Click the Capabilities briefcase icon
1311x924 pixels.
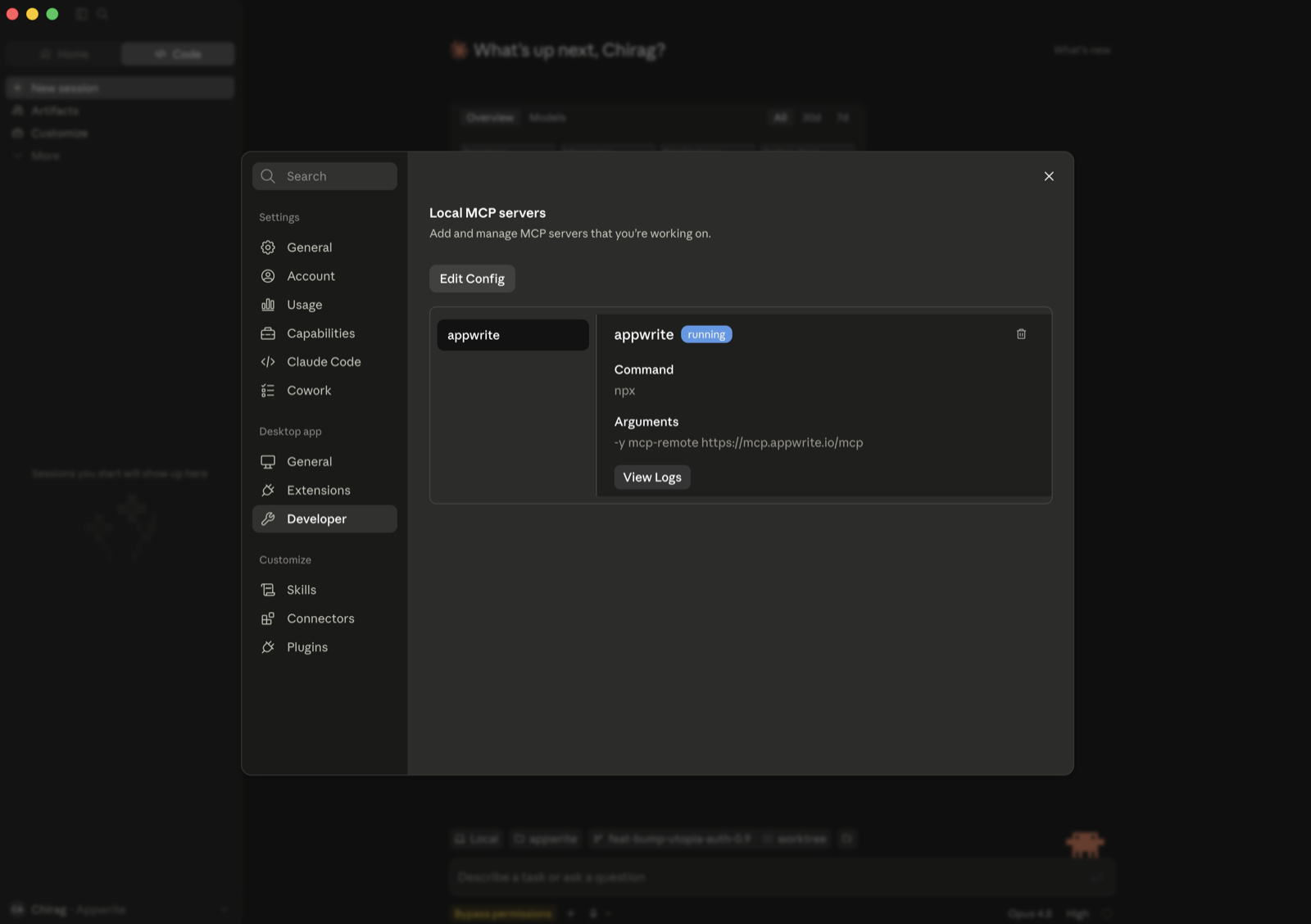[268, 333]
